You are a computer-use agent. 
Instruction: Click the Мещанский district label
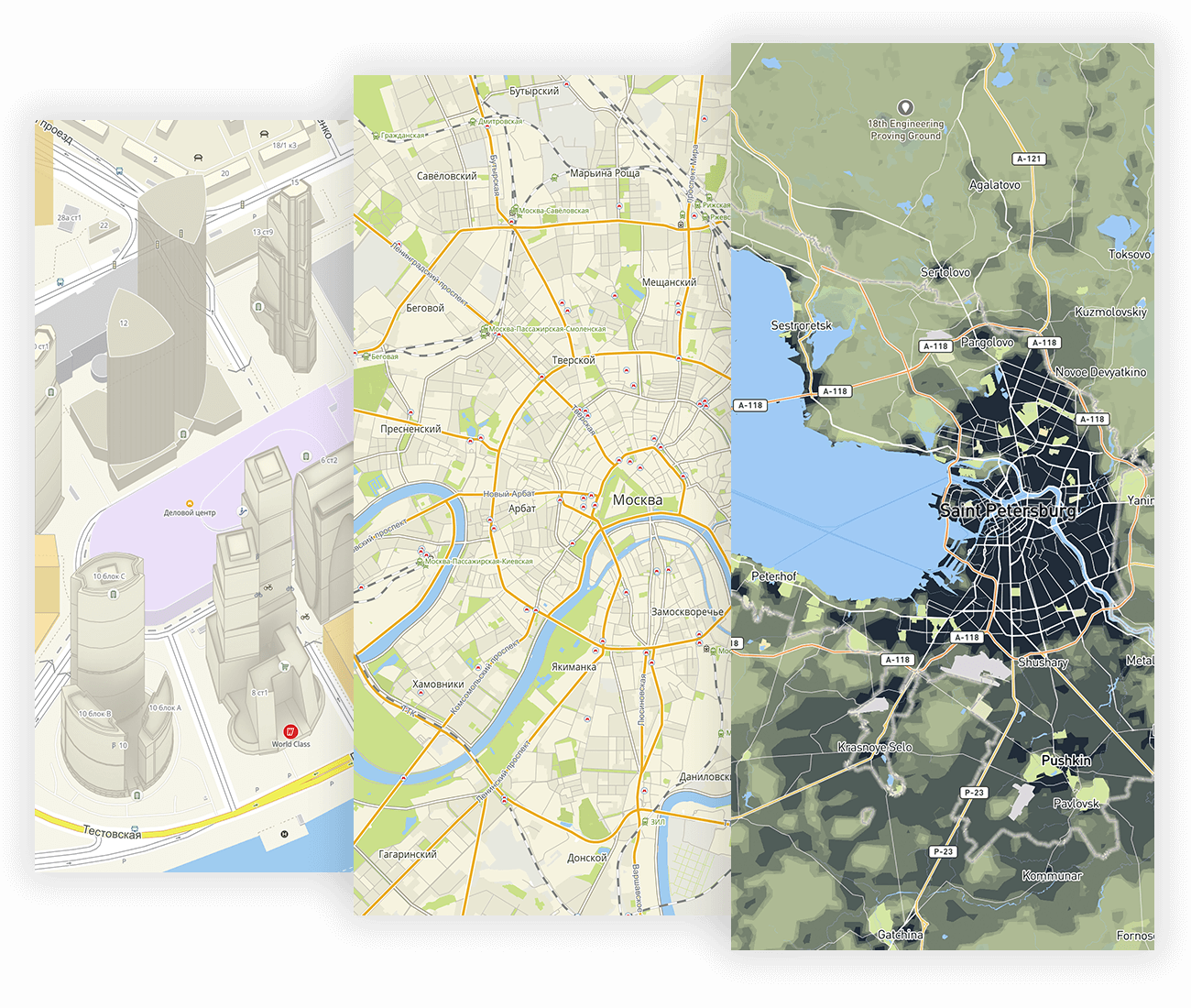[669, 282]
